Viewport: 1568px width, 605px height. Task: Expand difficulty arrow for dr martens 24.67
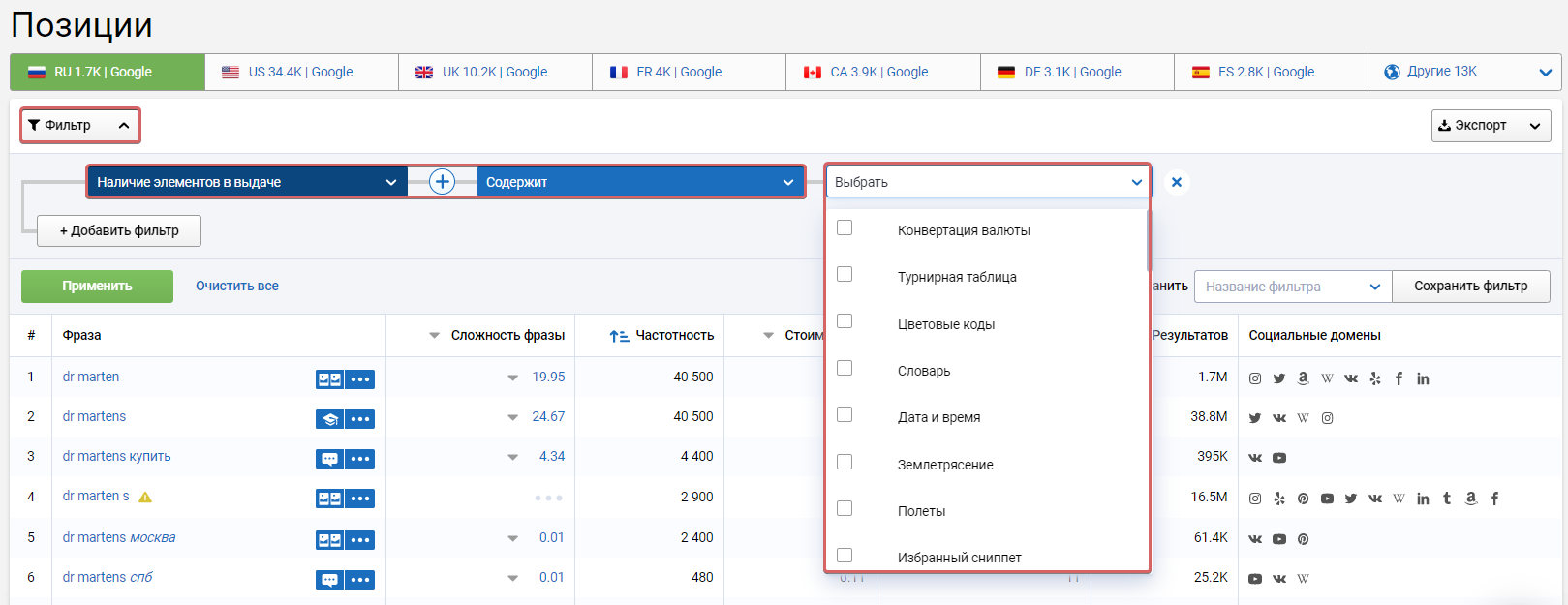point(512,417)
